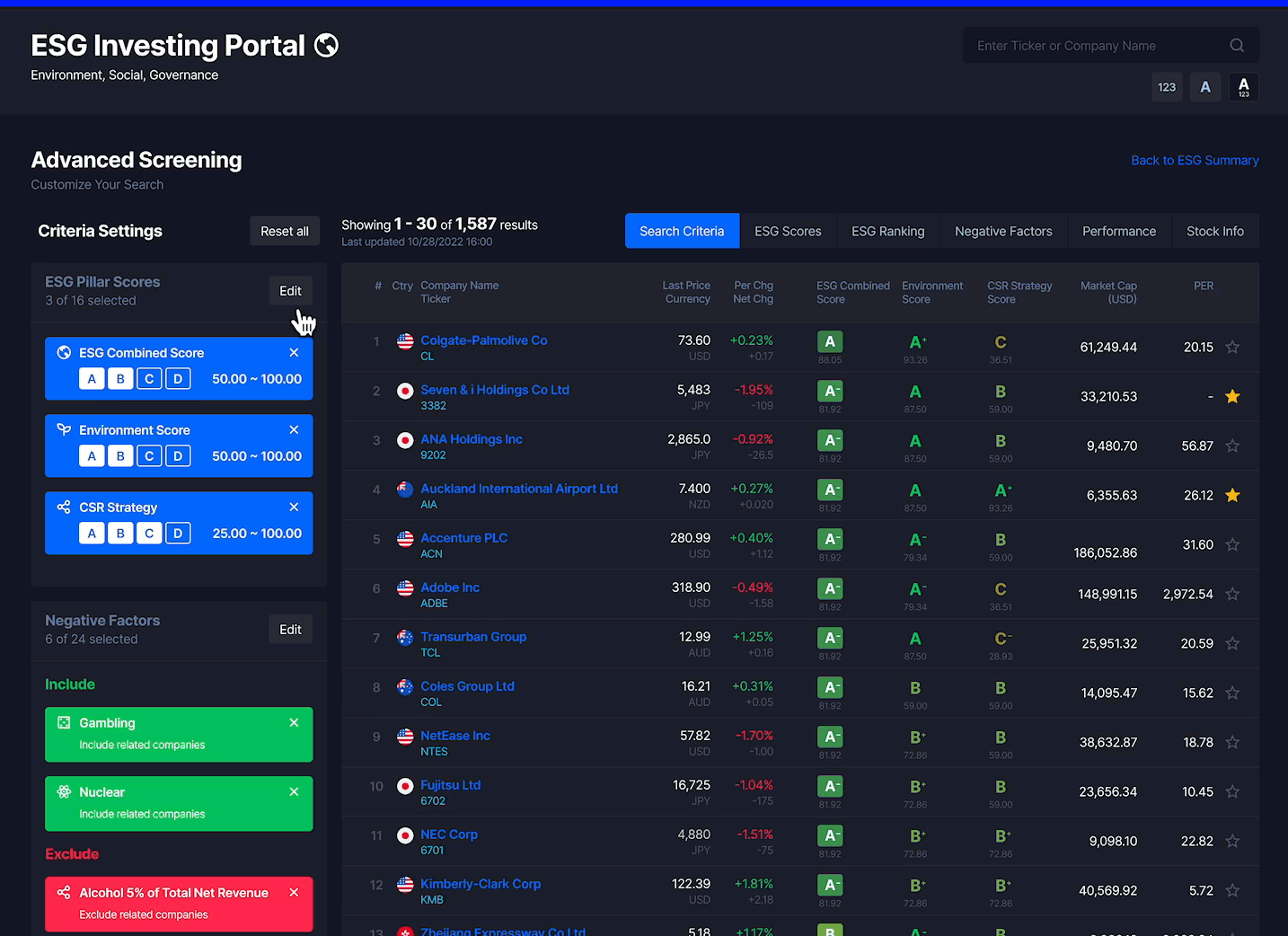This screenshot has height=936, width=1288.
Task: Remove Alcohol 5% exclude factor
Action: (294, 892)
